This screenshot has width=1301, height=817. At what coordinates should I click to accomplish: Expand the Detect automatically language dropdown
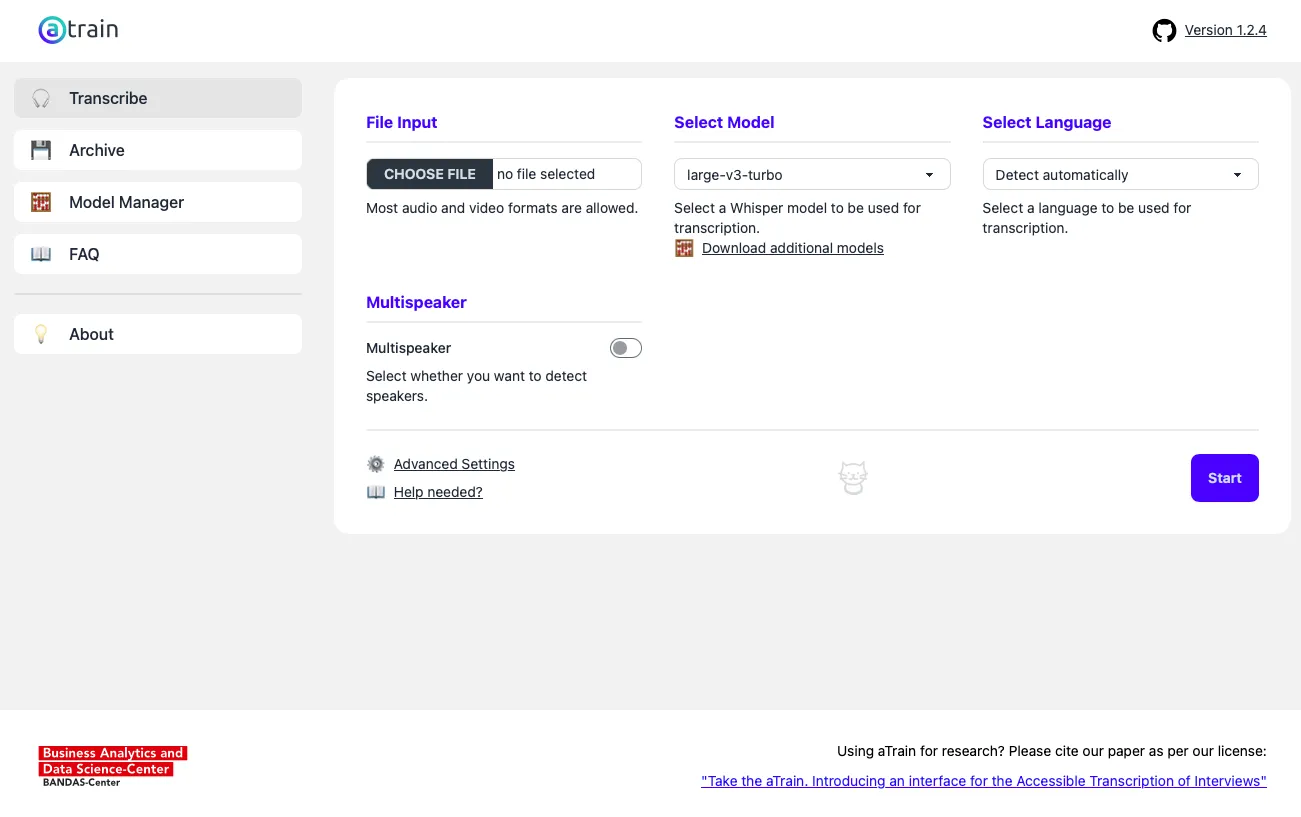pos(1120,175)
